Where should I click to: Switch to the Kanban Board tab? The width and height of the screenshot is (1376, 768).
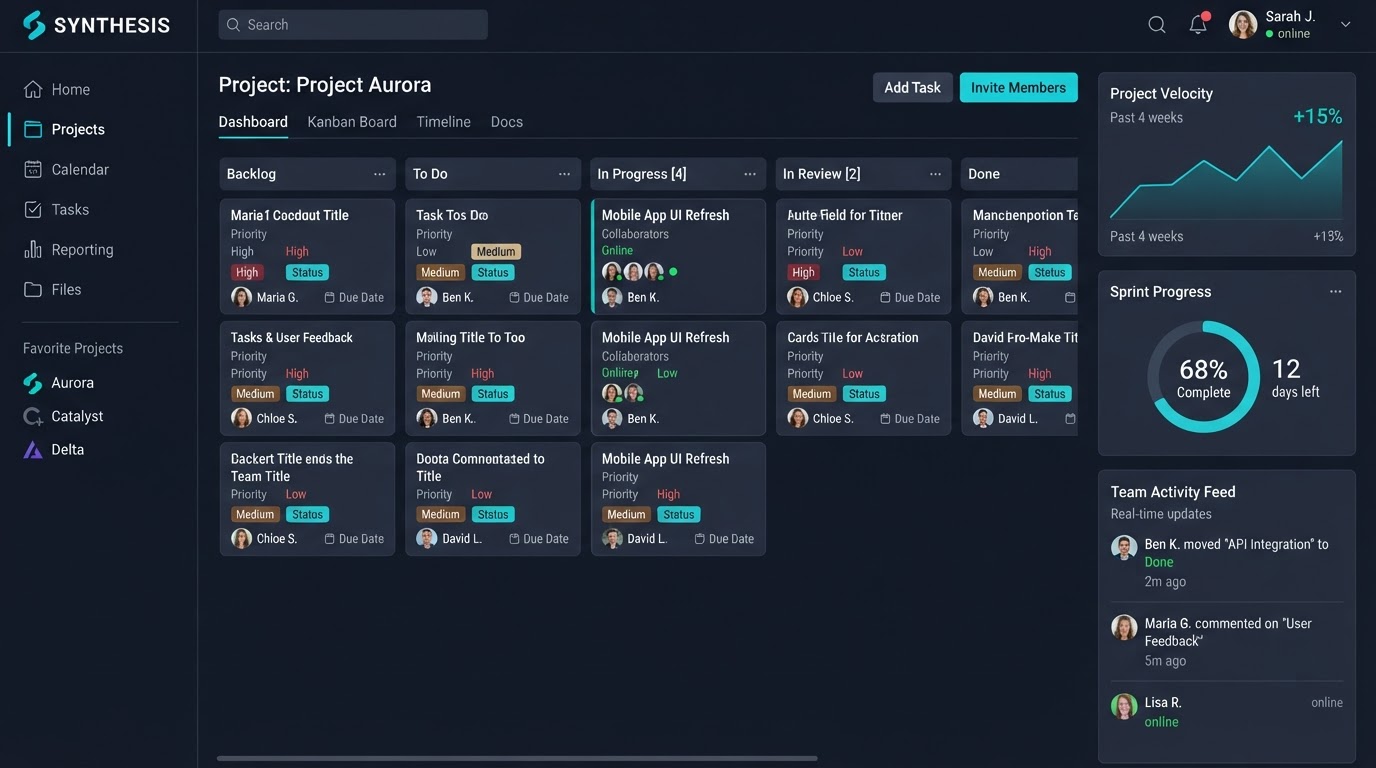click(352, 122)
